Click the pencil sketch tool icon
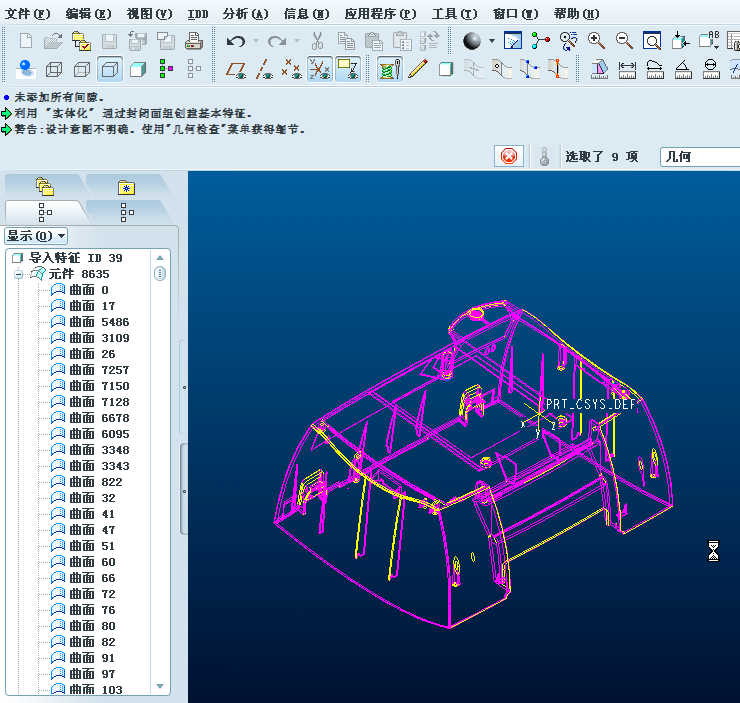The width and height of the screenshot is (740, 703). [x=418, y=69]
